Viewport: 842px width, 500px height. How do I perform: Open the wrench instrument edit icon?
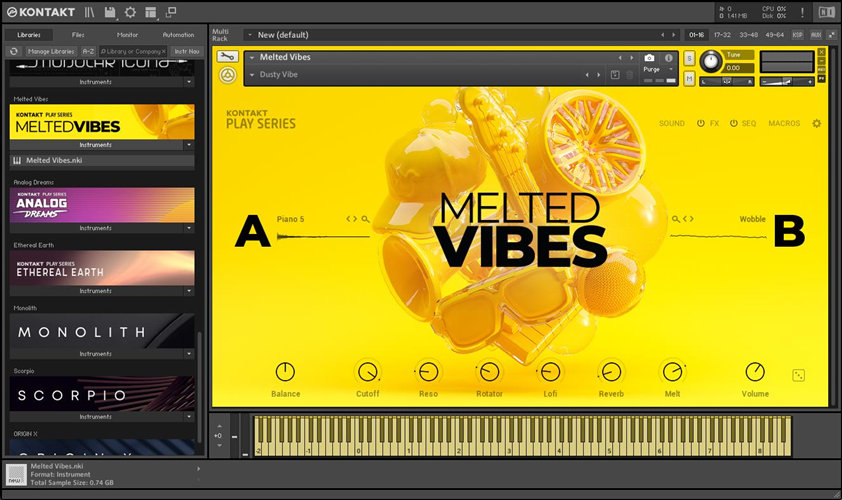(227, 56)
